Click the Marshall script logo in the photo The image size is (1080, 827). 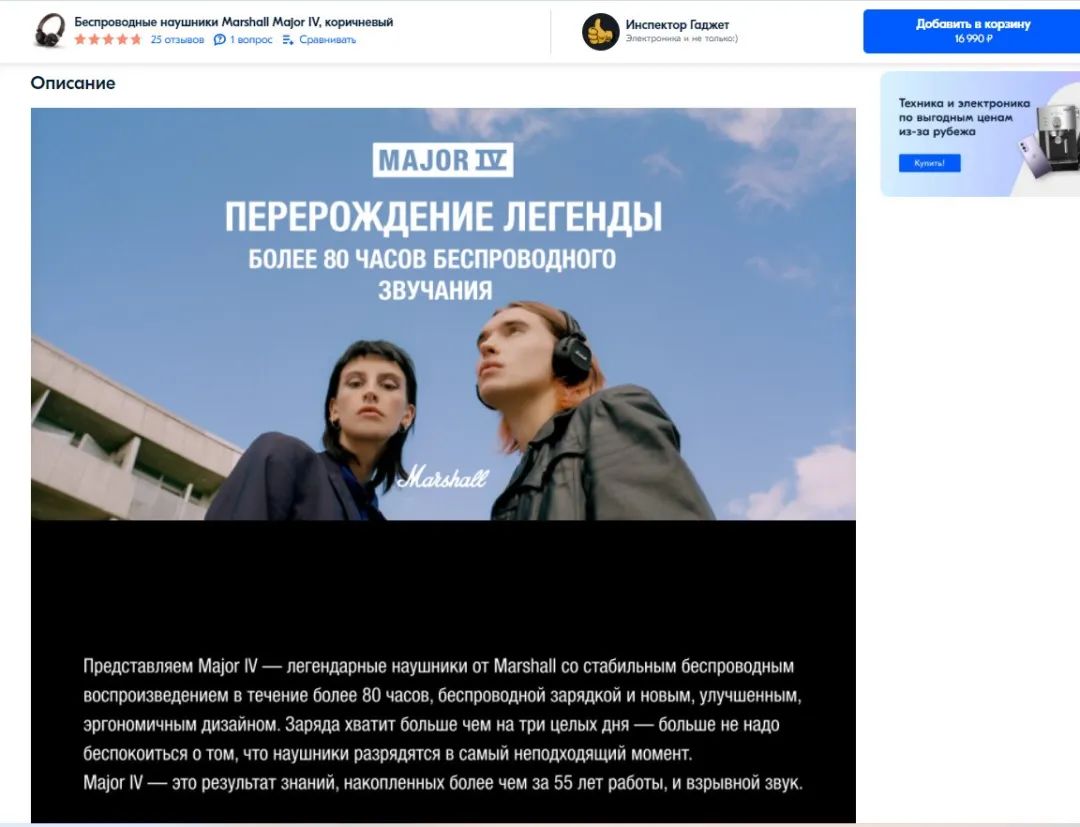click(444, 477)
